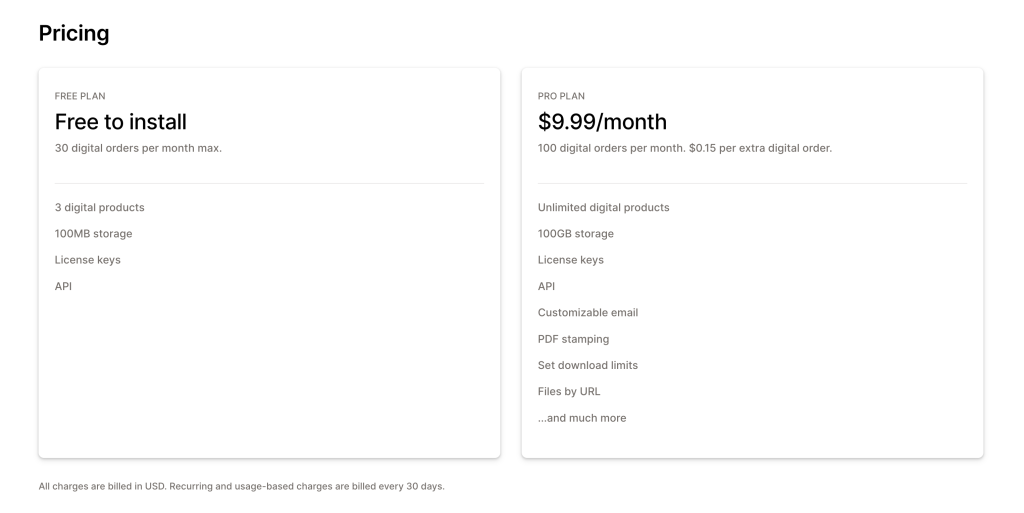Select License keys in Free plan
The width and height of the screenshot is (1024, 513).
coord(88,260)
